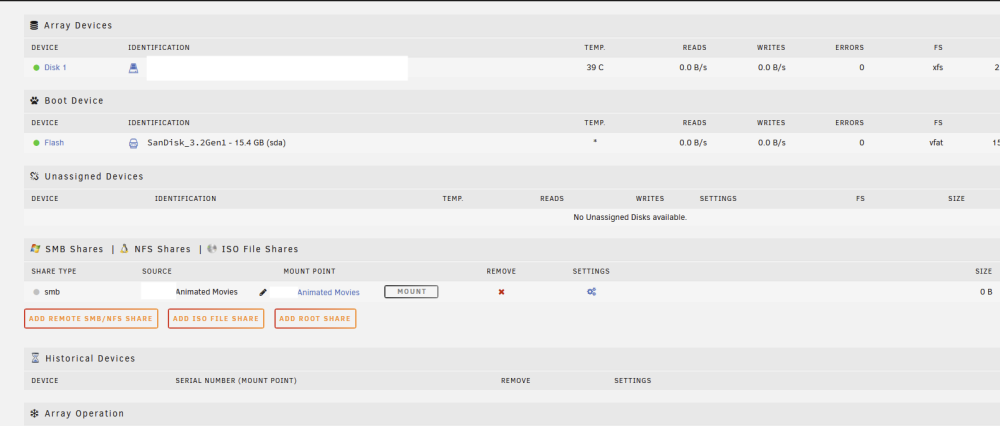The height and width of the screenshot is (426, 1000).
Task: Click the Array Devices heading
Action: 78,26
